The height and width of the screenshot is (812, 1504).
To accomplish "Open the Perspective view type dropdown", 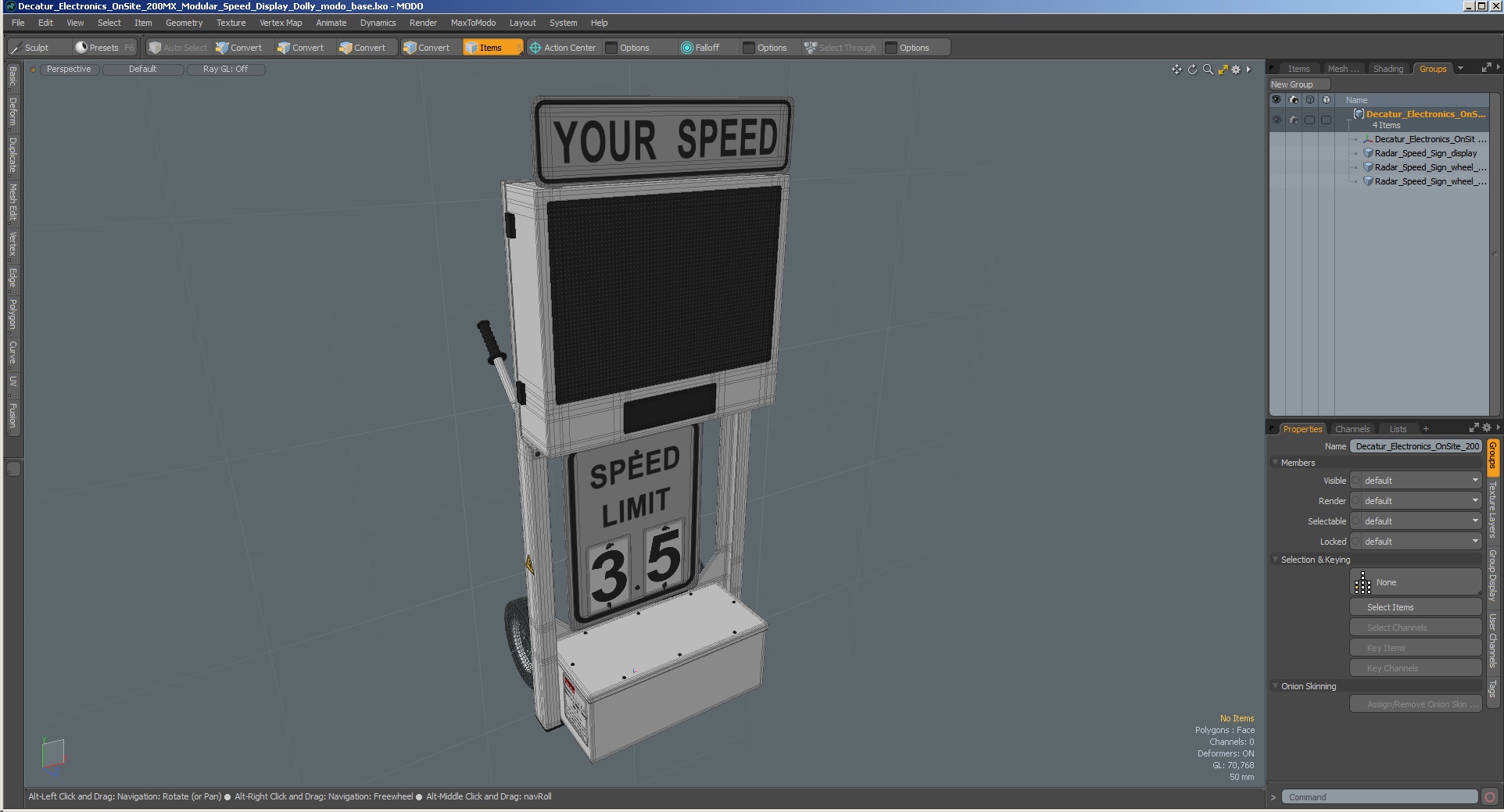I will pos(69,70).
